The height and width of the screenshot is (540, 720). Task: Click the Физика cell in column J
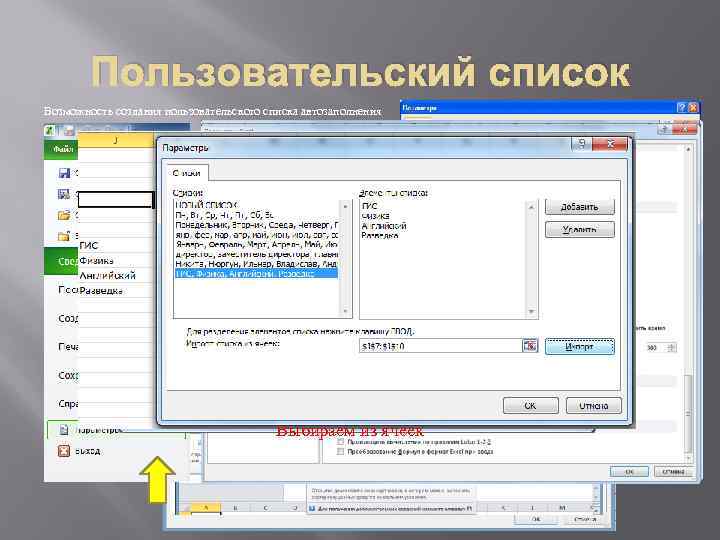coord(116,260)
